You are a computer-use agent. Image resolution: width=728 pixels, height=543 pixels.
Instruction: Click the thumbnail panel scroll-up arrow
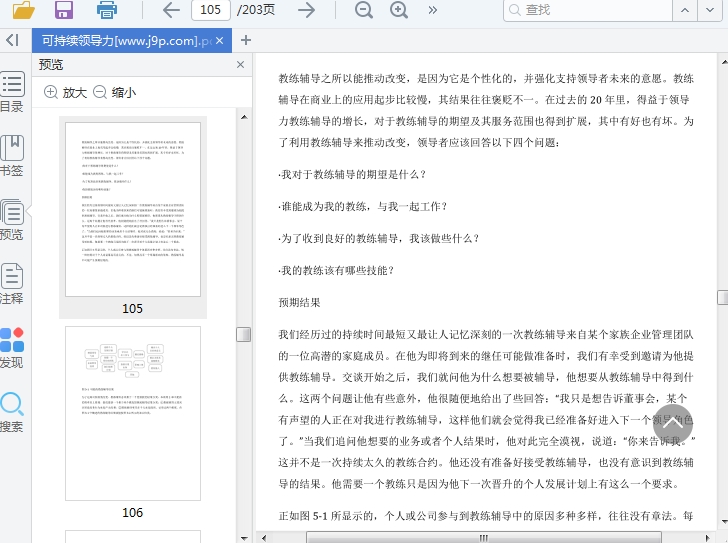[244, 117]
